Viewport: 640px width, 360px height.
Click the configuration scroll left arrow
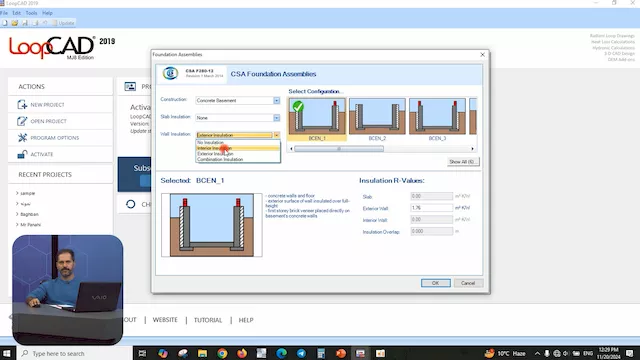[291, 149]
